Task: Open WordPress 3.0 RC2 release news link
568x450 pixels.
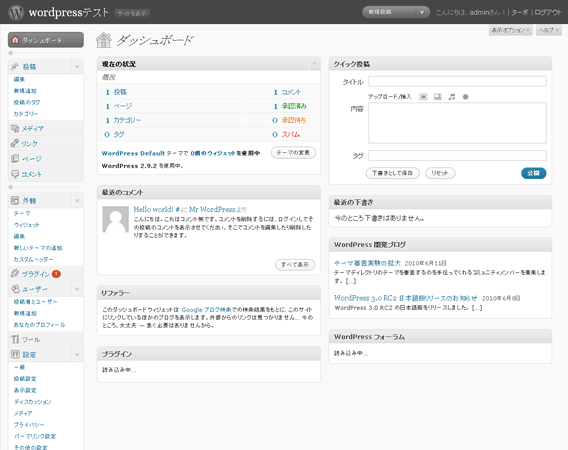Action: (406, 298)
